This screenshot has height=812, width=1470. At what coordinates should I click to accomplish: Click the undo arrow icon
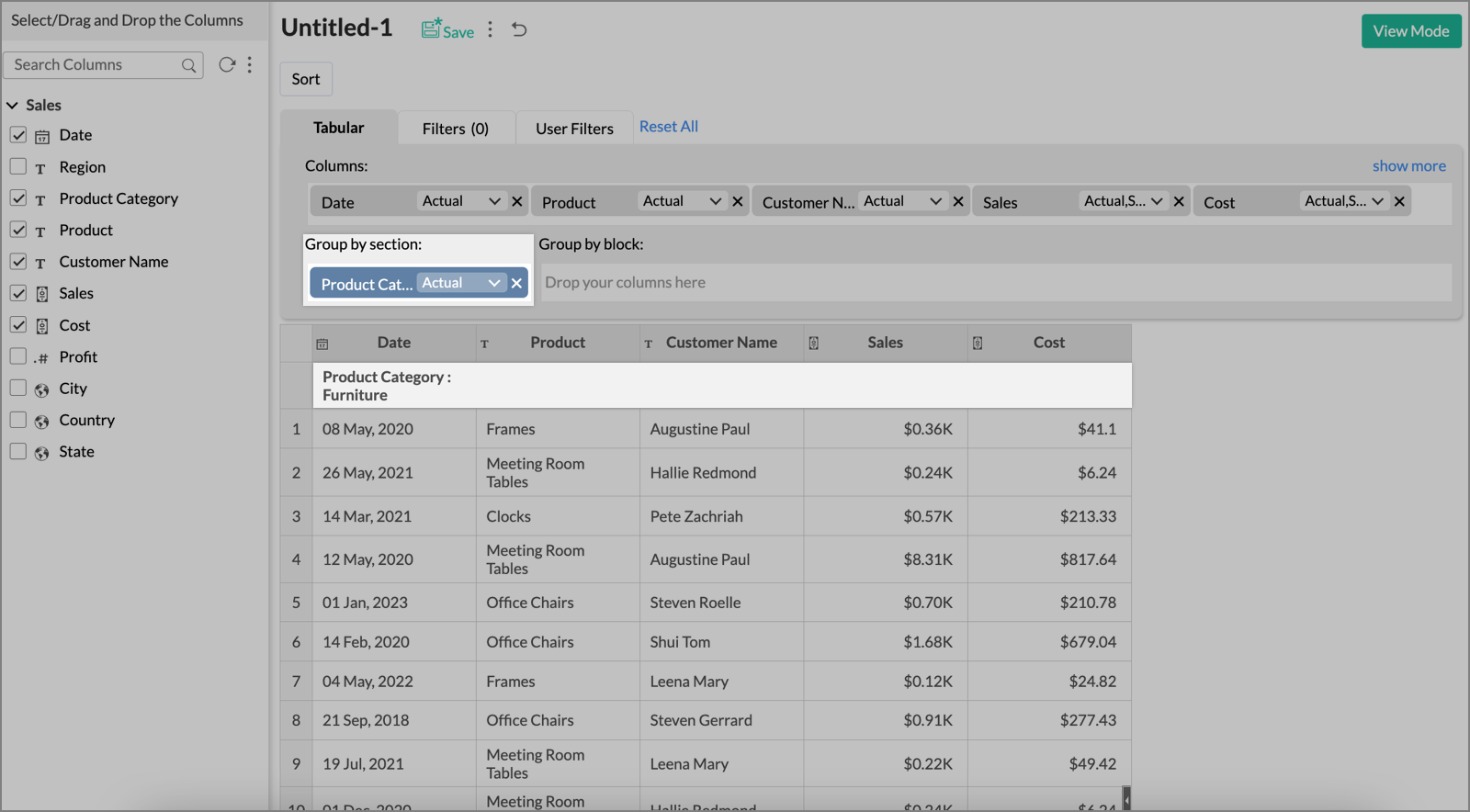519,29
